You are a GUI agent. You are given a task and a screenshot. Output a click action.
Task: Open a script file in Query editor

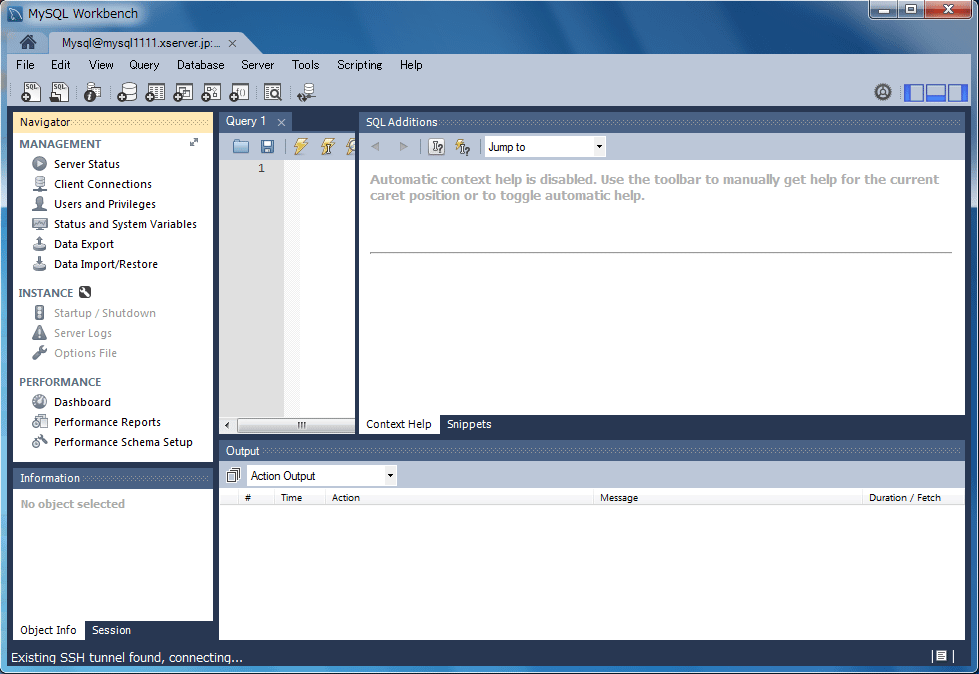240,147
